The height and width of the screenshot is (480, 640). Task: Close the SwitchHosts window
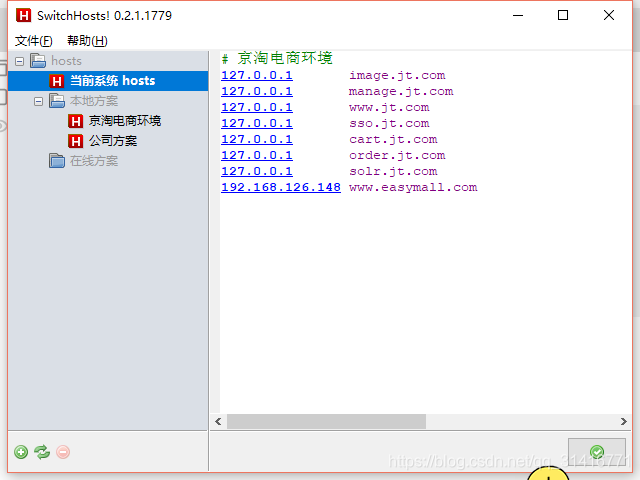point(609,16)
